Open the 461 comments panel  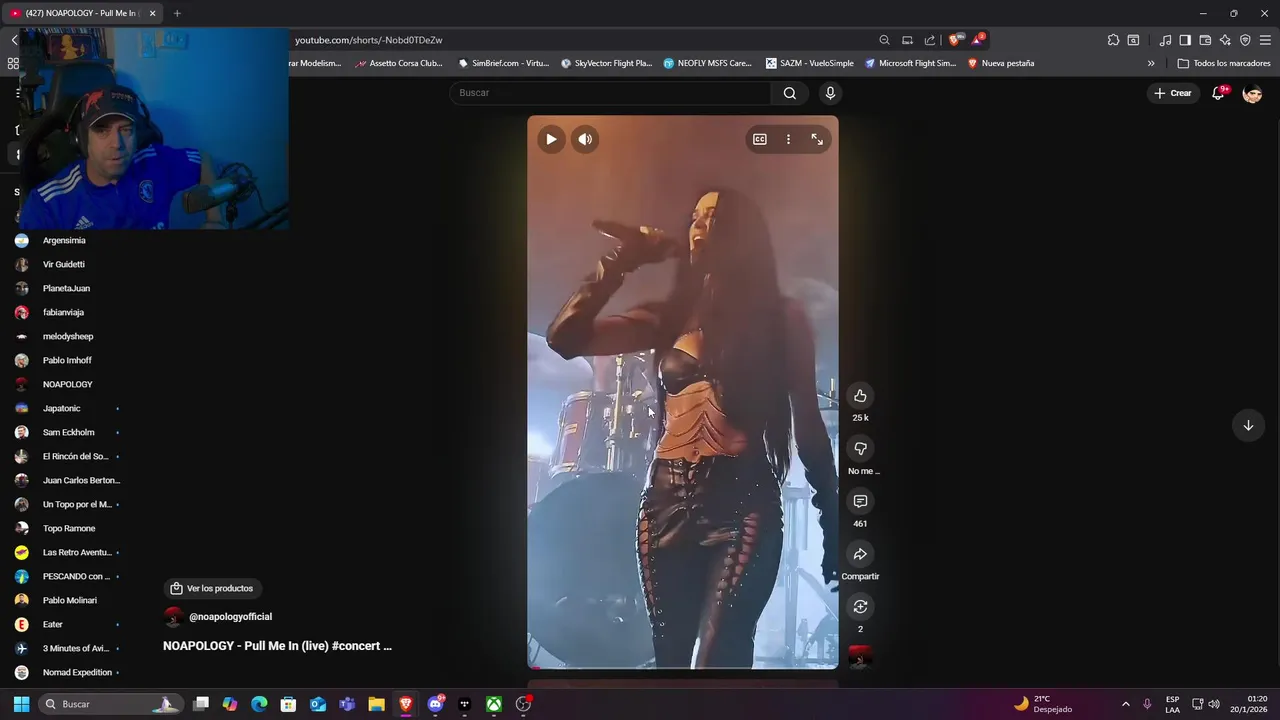[860, 501]
